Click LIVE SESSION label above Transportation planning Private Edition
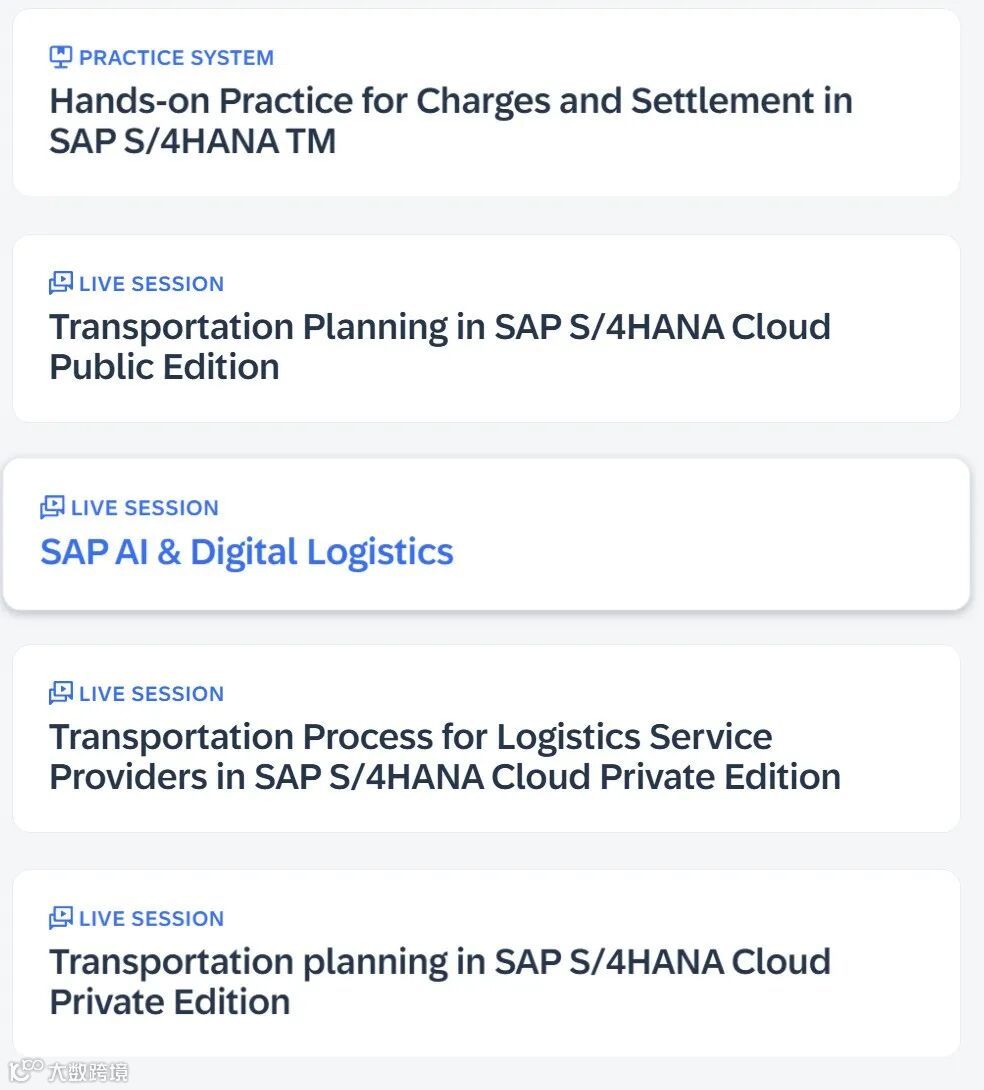 point(151,919)
